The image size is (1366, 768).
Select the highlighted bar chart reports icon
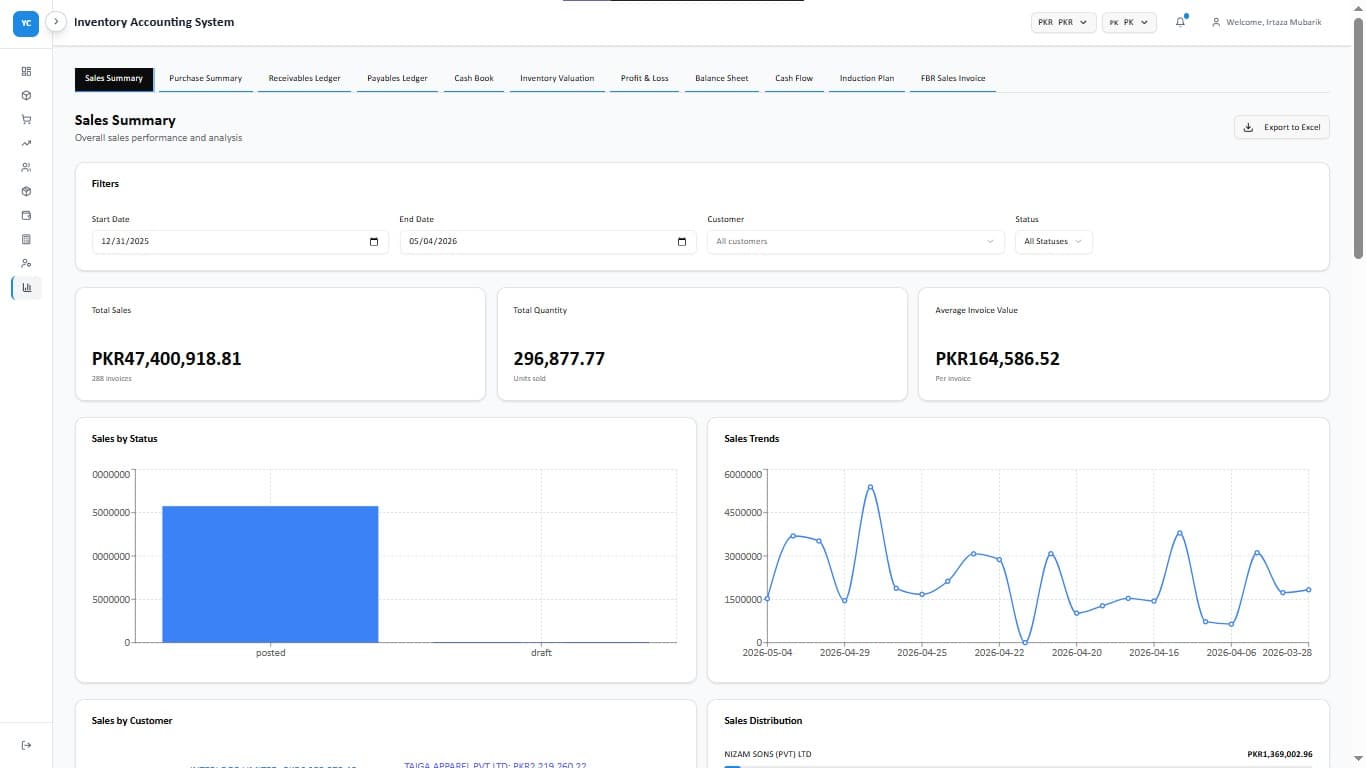coord(26,287)
